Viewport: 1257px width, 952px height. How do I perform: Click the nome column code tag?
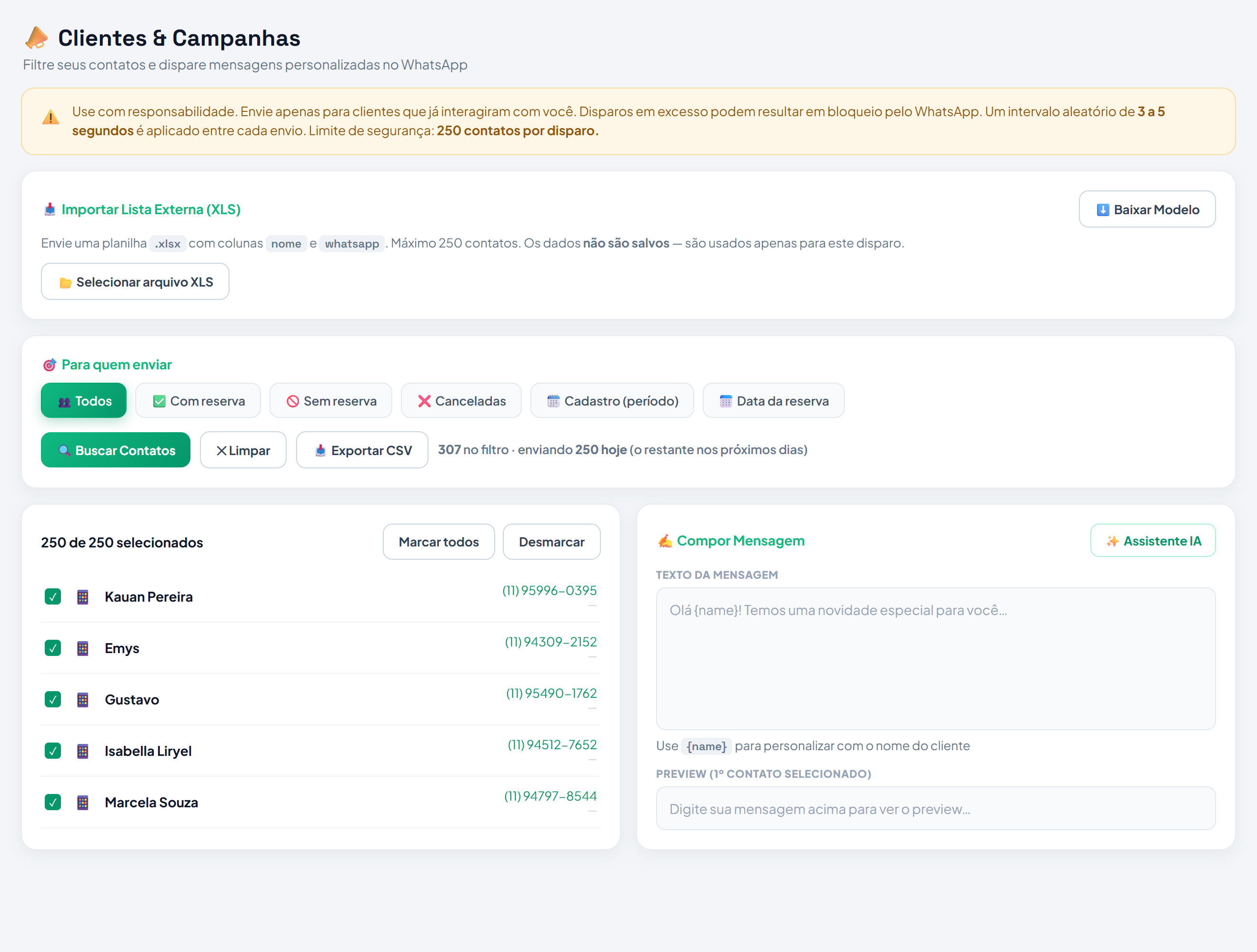[x=286, y=244]
